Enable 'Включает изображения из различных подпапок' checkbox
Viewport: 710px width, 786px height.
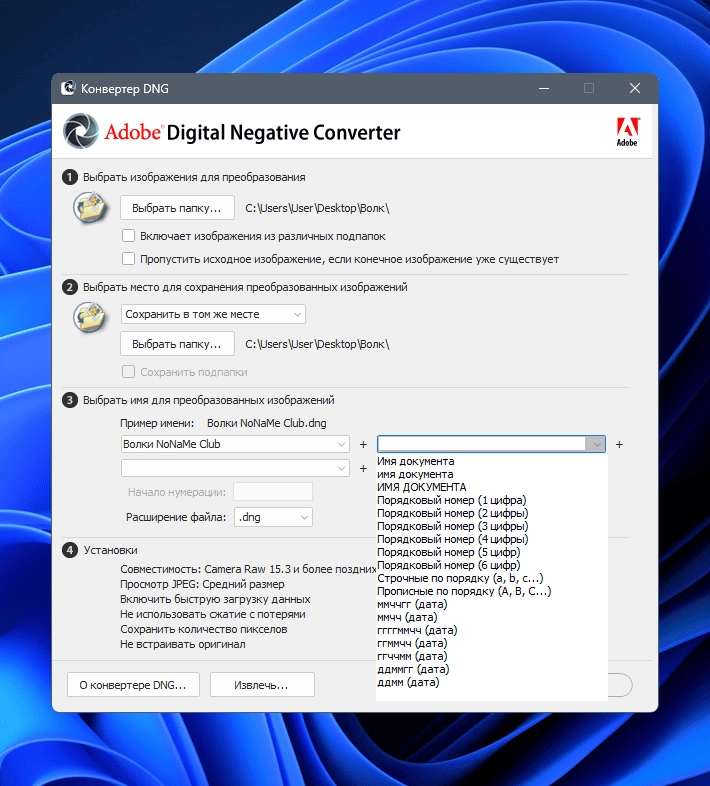[128, 236]
